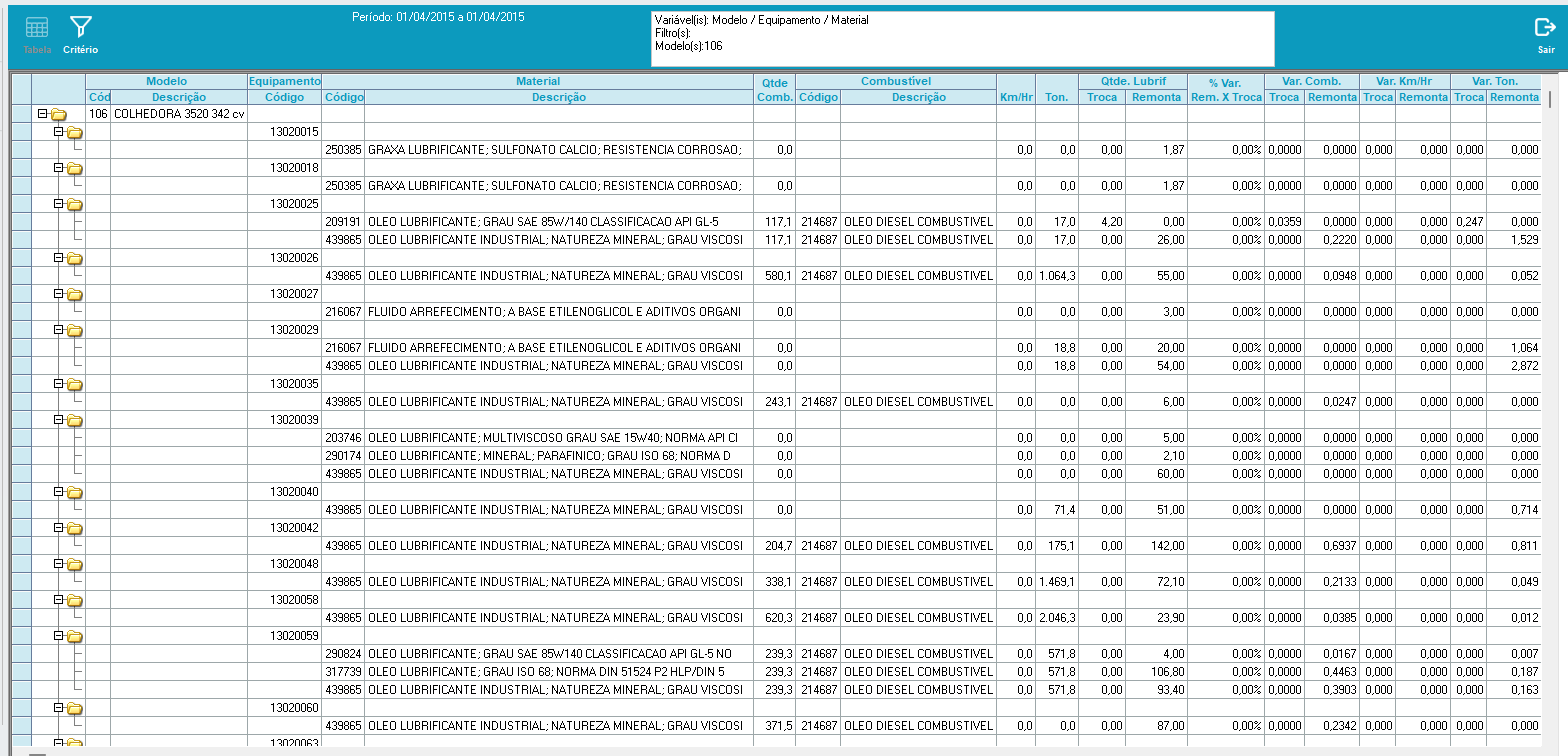This screenshot has width=1568, height=756.
Task: Click folder icon beside equipment 13020018
Action: click(74, 168)
